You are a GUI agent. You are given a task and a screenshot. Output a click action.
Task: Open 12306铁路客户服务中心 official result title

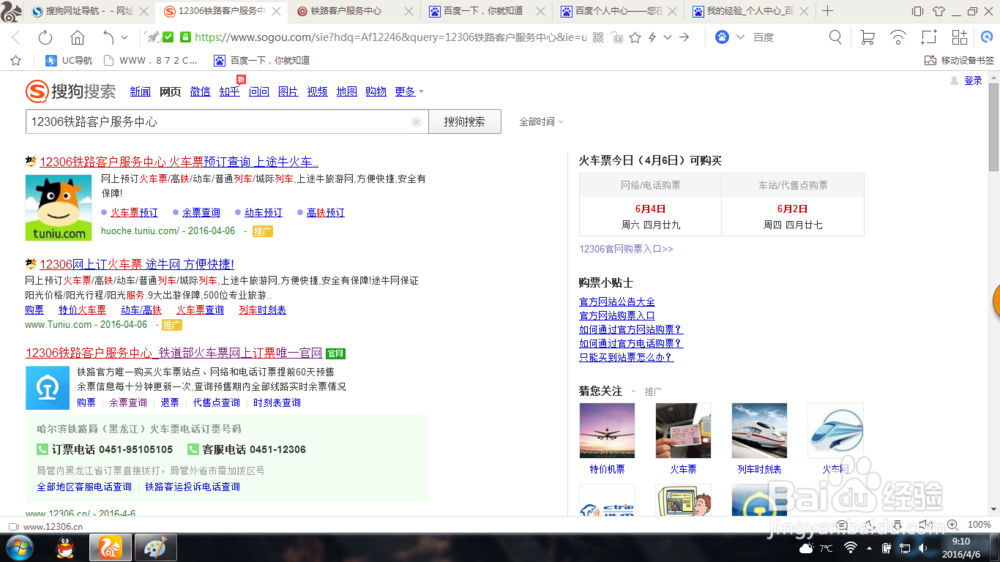point(173,353)
